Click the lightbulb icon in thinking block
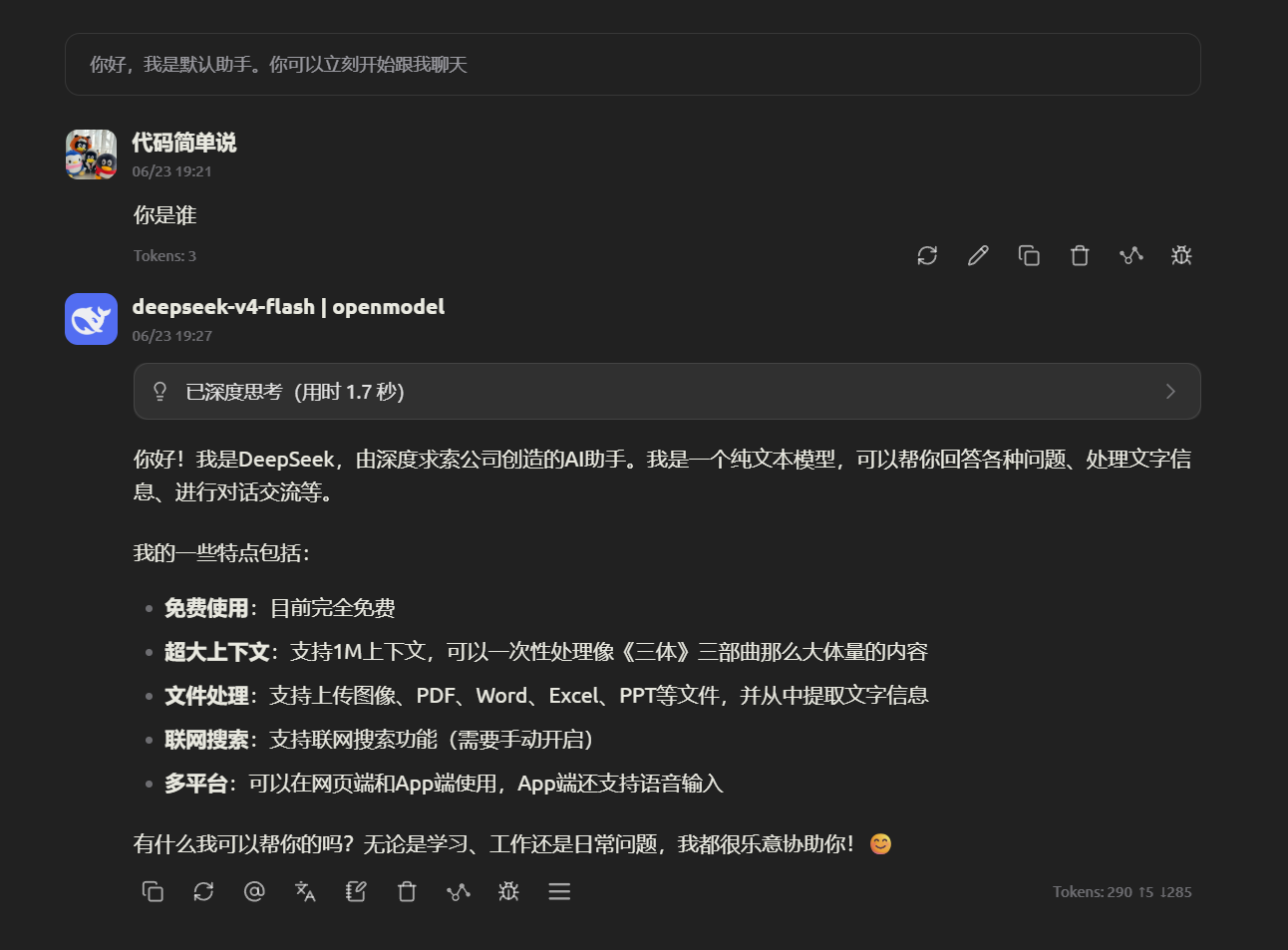Image resolution: width=1288 pixels, height=950 pixels. (160, 392)
